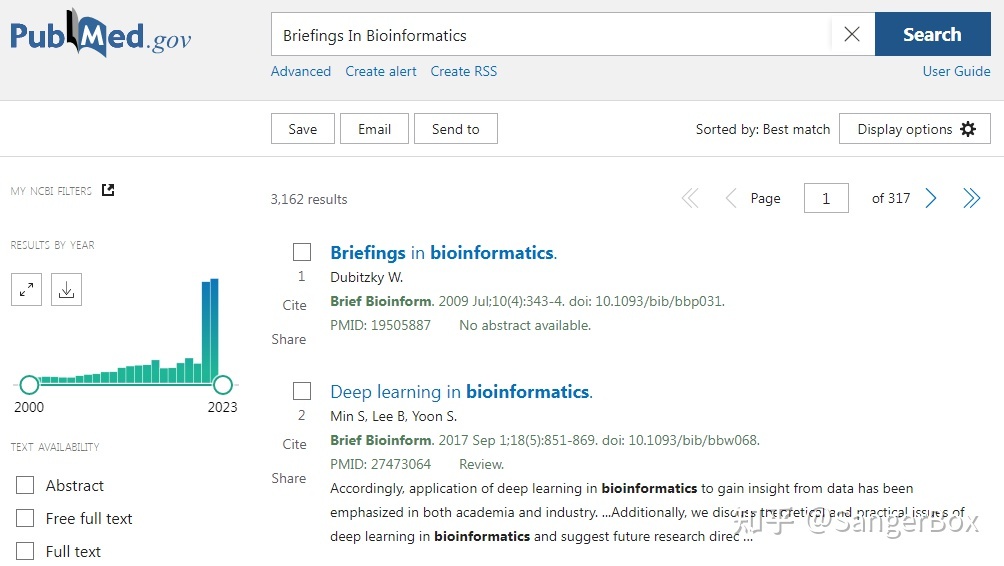Click Cite for the Deep learning result
The height and width of the screenshot is (566, 1004).
pos(295,444)
